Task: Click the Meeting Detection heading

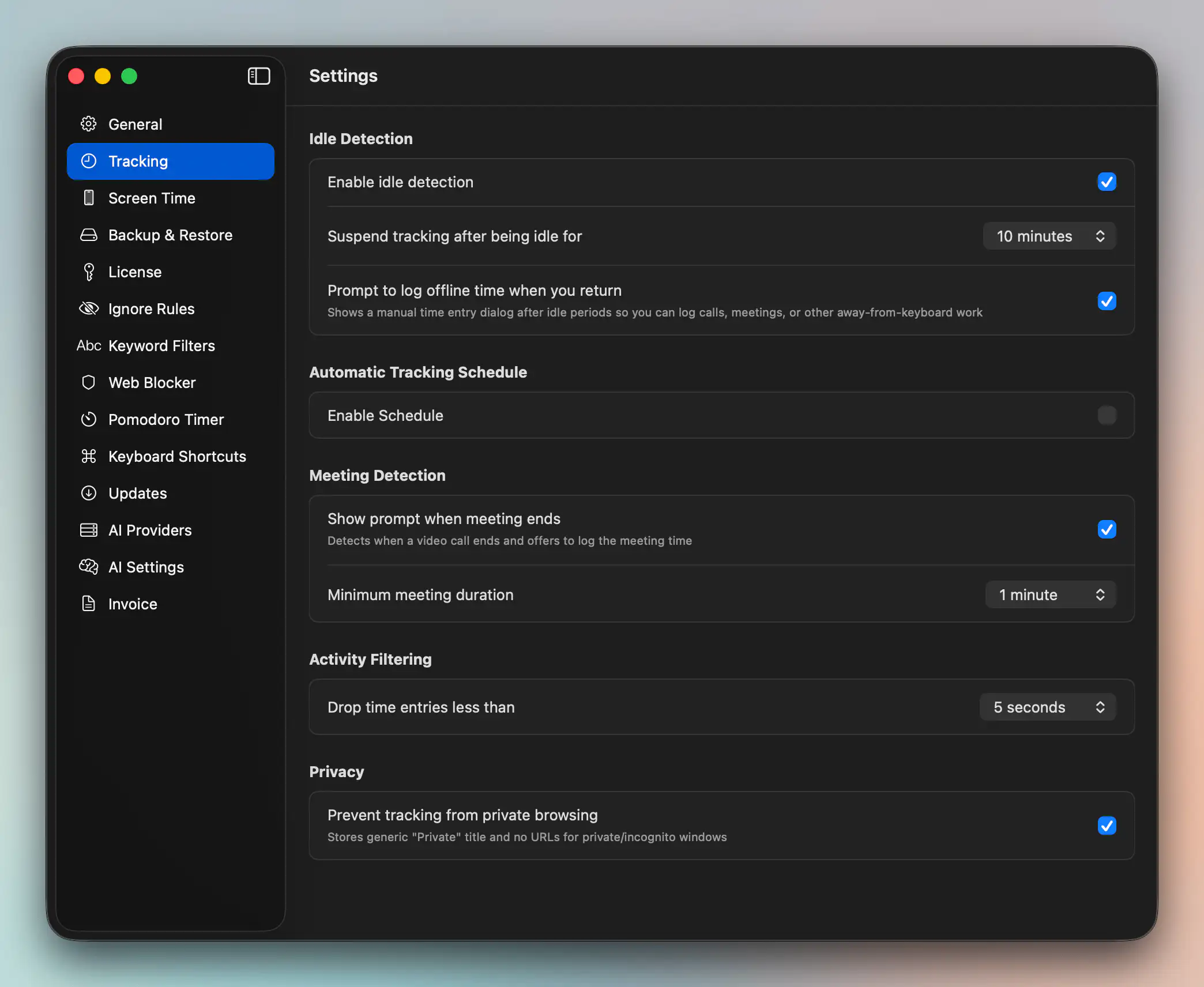Action: [x=377, y=475]
